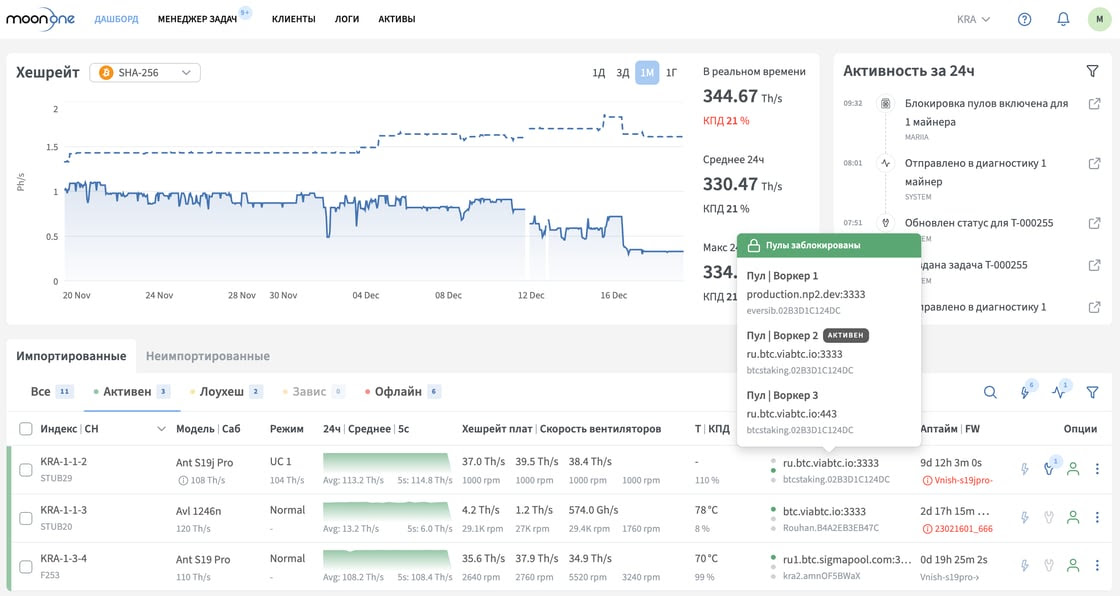The width and height of the screenshot is (1120, 596).
Task: Open KRA location dropdown
Action: (974, 19)
